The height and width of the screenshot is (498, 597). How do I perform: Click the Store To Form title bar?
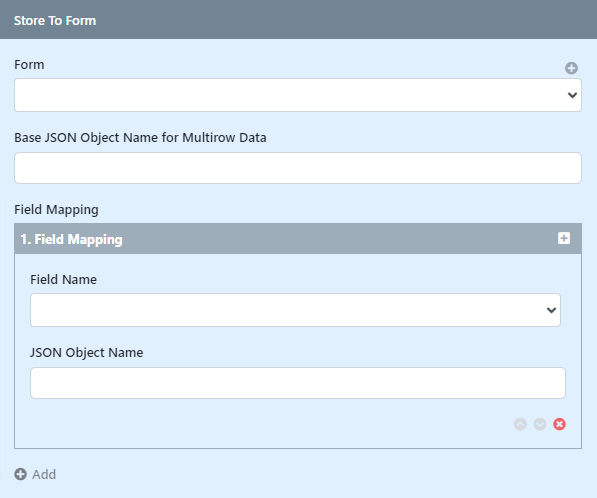pos(298,20)
